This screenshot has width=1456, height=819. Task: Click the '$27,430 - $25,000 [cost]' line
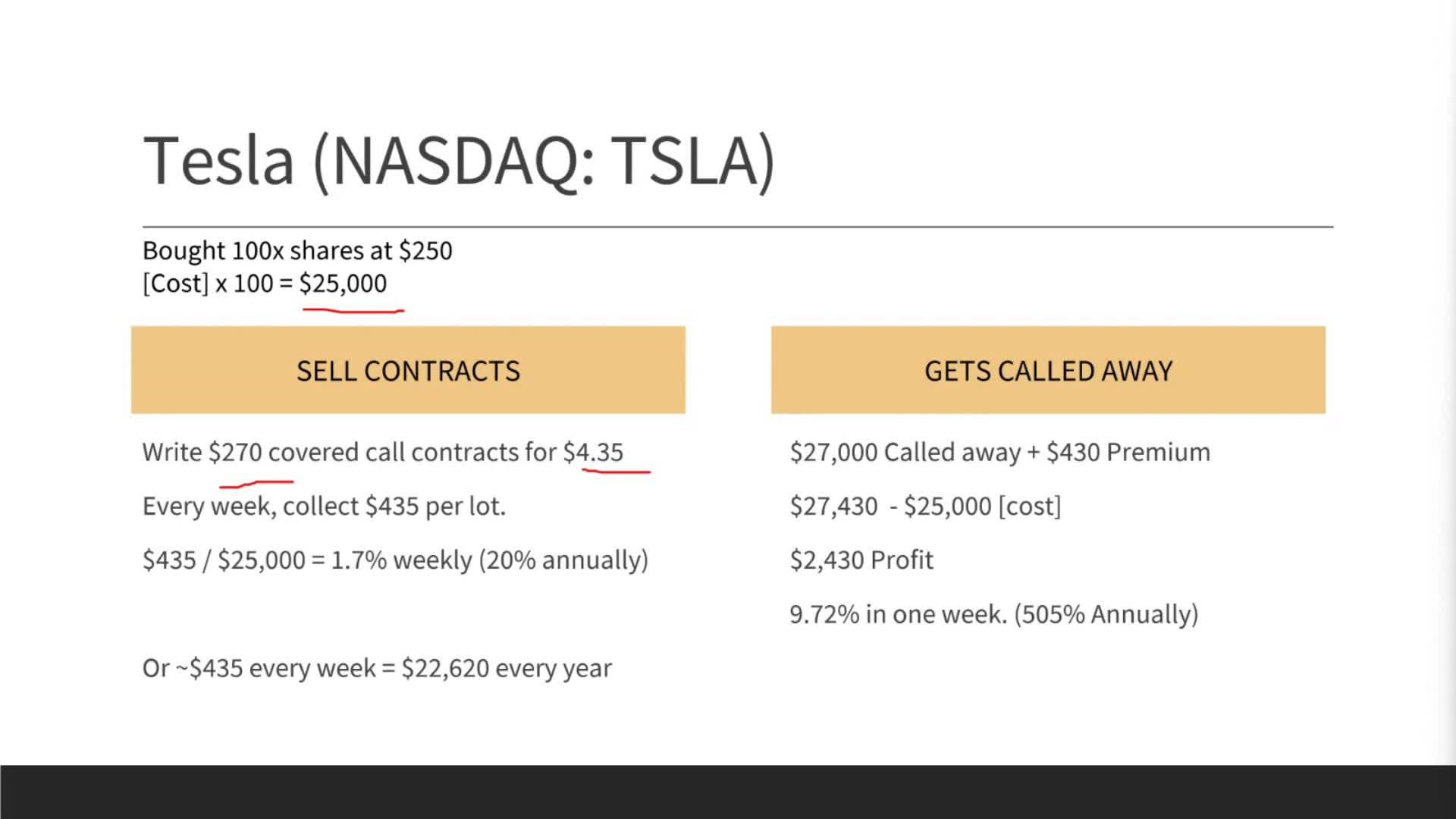coord(925,507)
